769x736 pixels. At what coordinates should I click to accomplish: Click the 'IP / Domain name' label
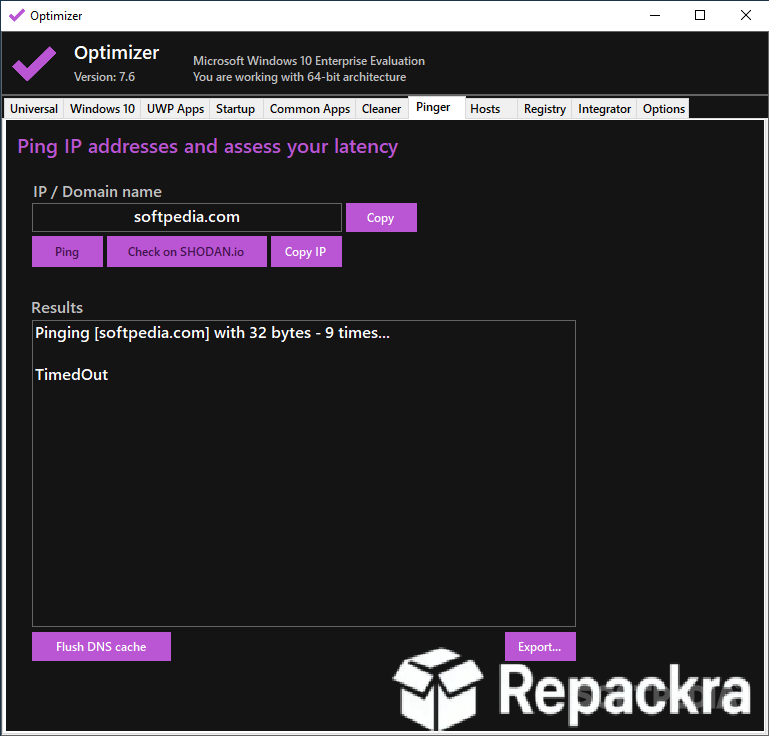pos(97,192)
